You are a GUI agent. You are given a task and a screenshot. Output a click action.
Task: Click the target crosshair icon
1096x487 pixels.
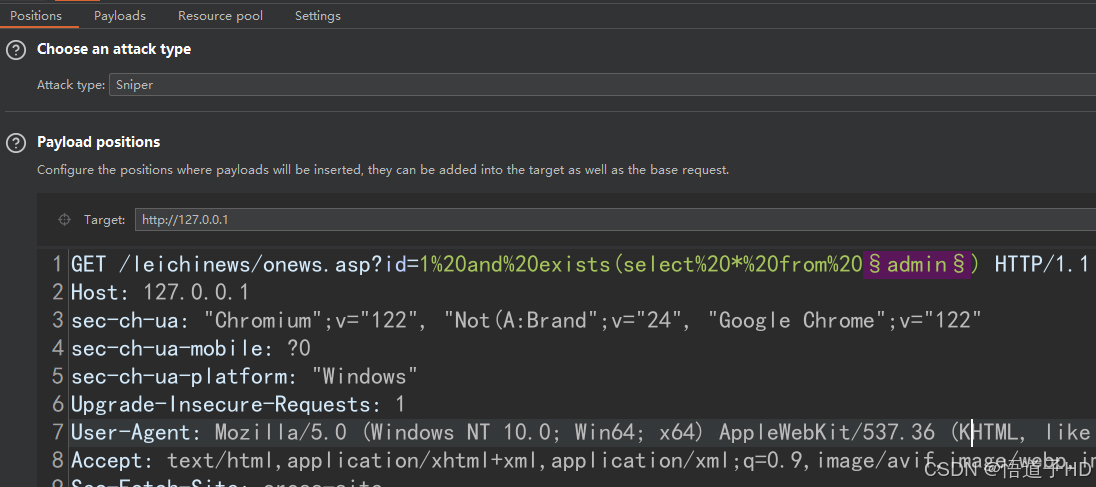[64, 219]
